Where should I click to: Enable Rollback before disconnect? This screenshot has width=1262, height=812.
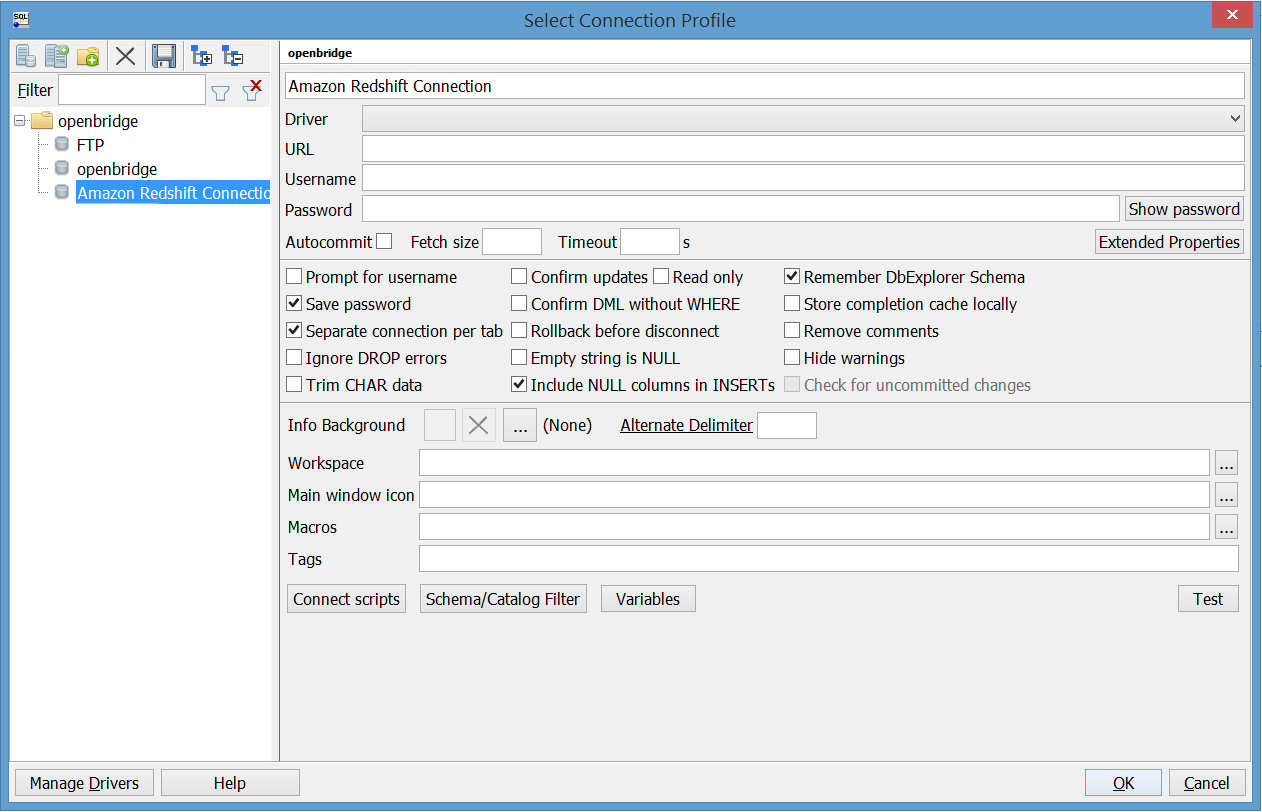tap(519, 331)
